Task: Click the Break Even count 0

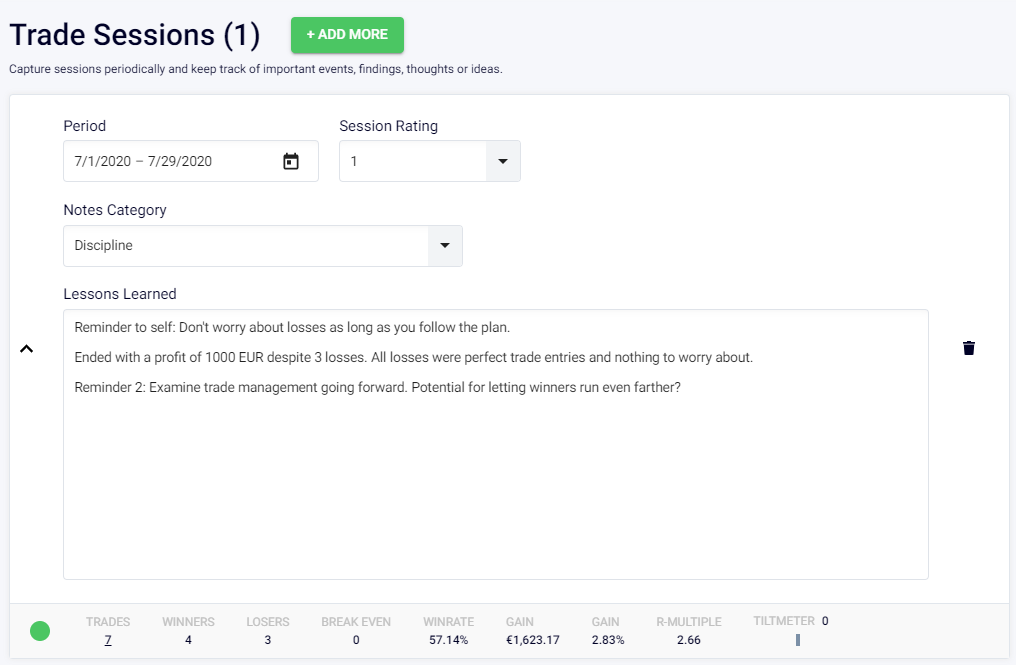Action: tap(356, 640)
